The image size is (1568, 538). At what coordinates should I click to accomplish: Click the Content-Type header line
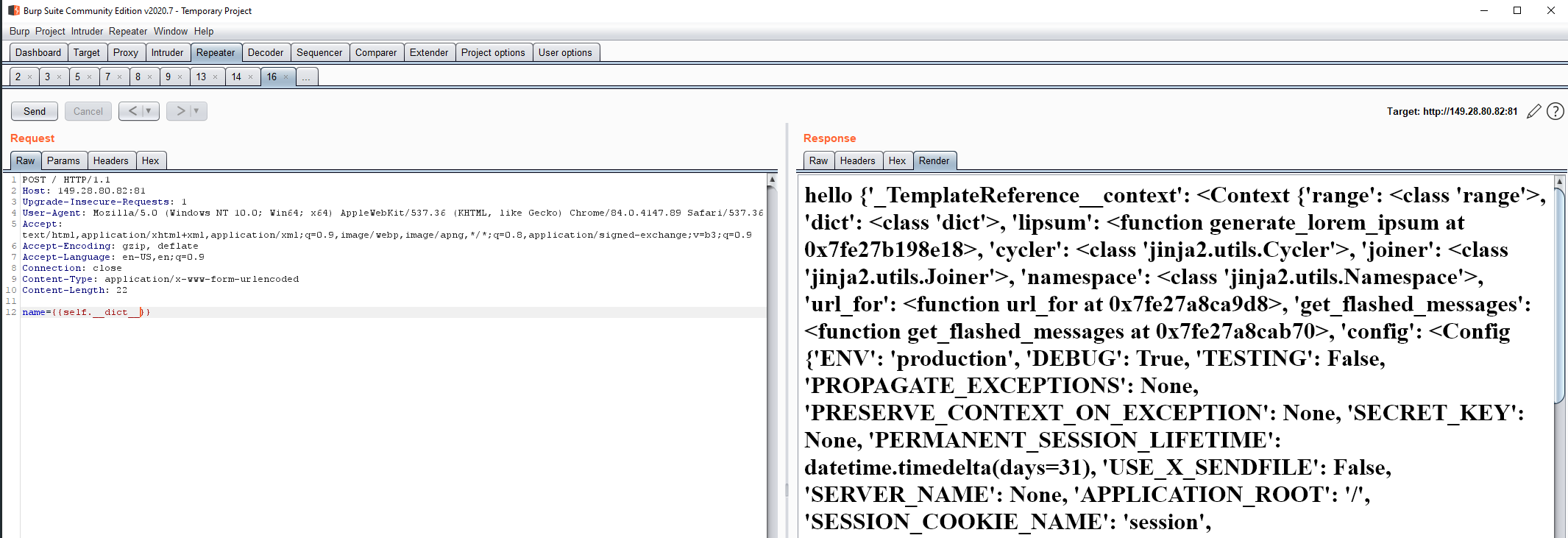click(160, 279)
